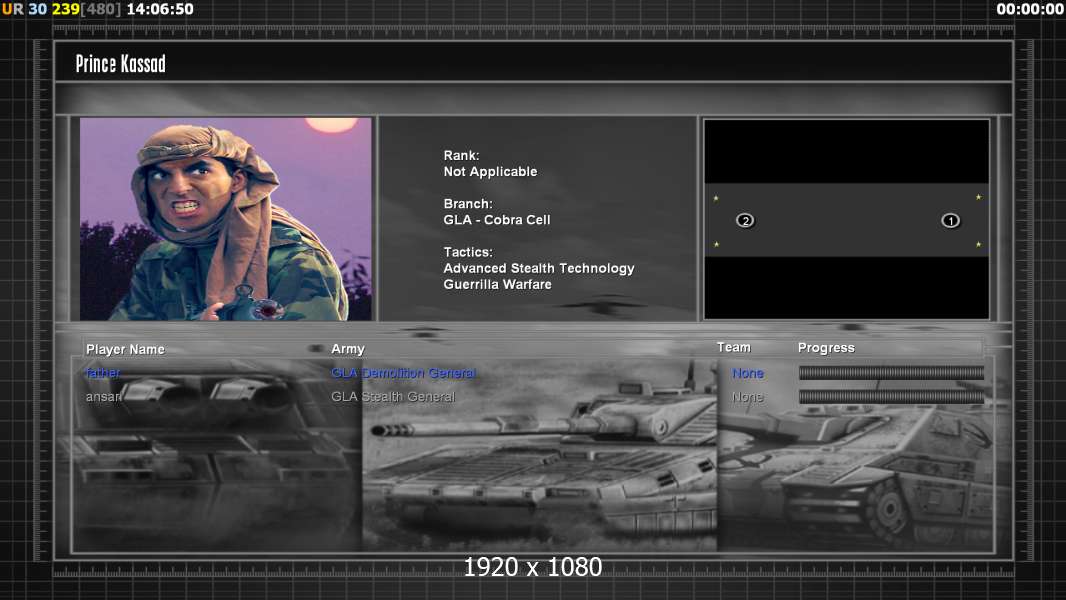
Task: Click the "Prince Kassad" title text
Action: 120,64
